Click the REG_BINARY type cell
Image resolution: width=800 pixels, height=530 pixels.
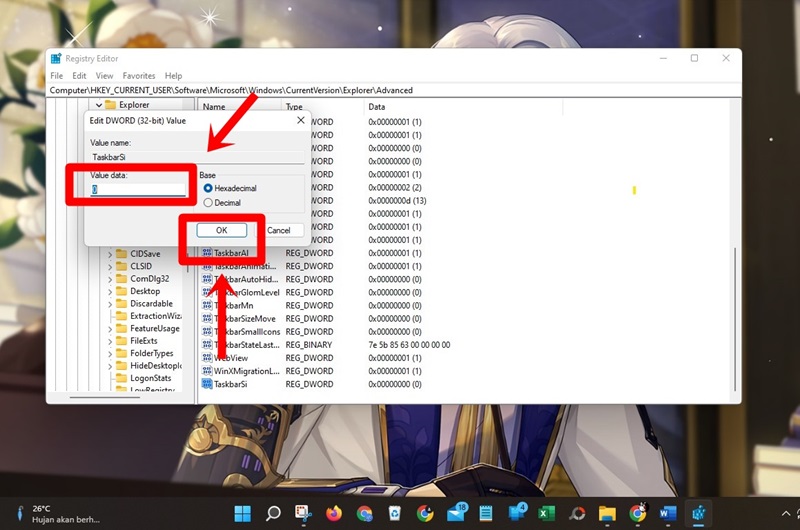click(x=309, y=345)
